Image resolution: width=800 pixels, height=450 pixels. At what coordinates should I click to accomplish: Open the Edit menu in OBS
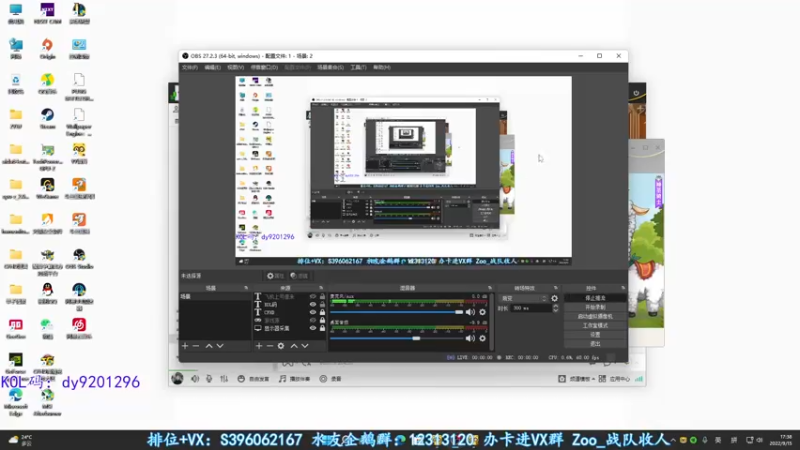212,67
